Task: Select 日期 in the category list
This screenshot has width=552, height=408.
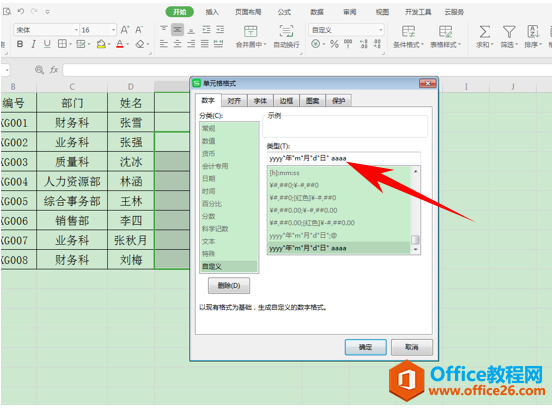Action: (229, 179)
